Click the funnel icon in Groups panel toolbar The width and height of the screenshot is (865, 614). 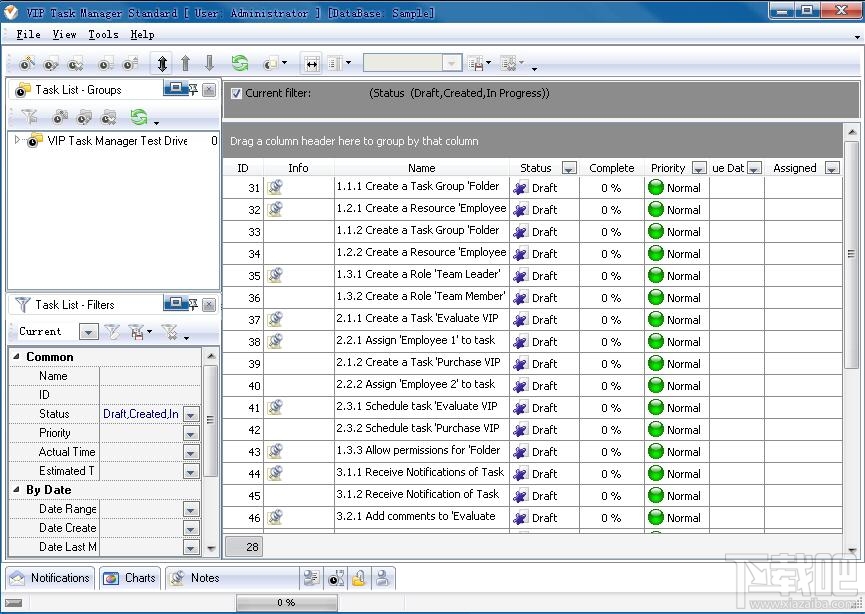[x=29, y=116]
